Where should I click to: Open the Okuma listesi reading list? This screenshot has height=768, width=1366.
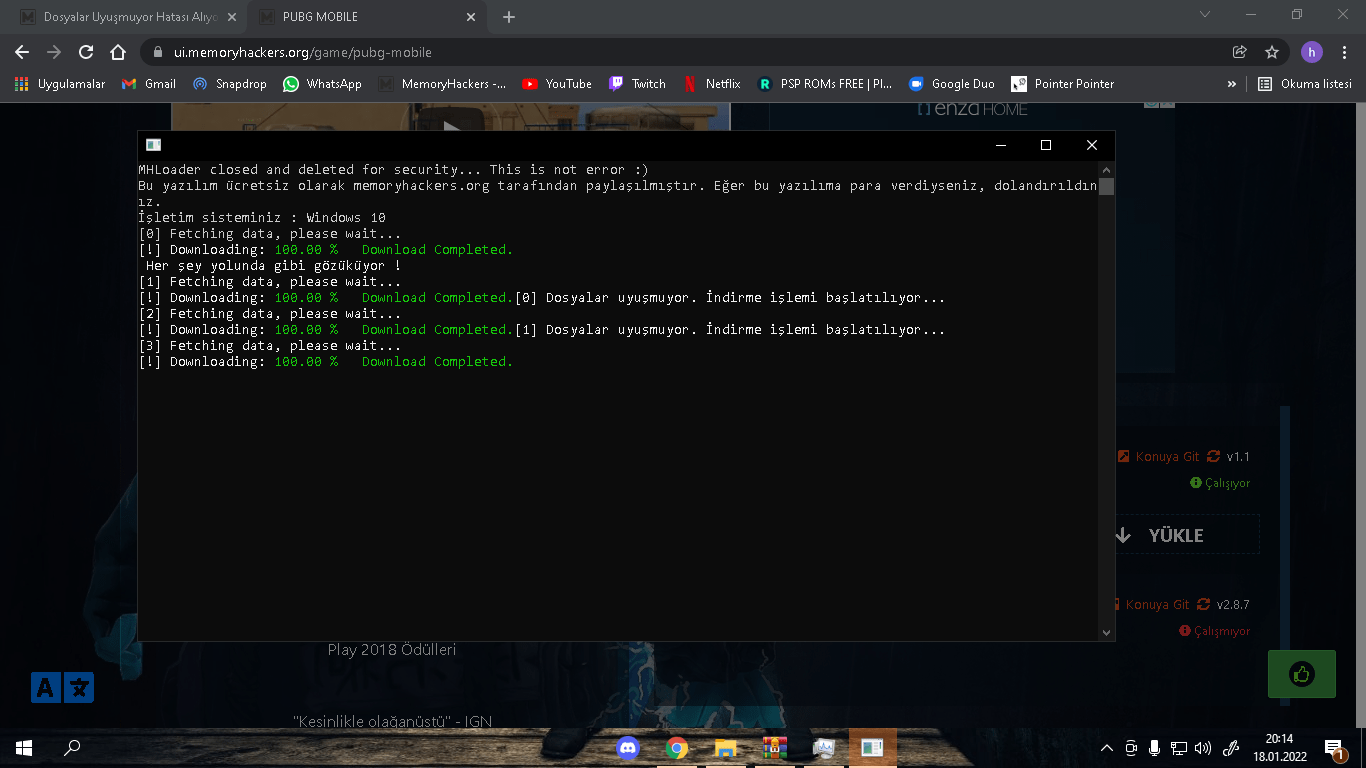tap(1305, 84)
